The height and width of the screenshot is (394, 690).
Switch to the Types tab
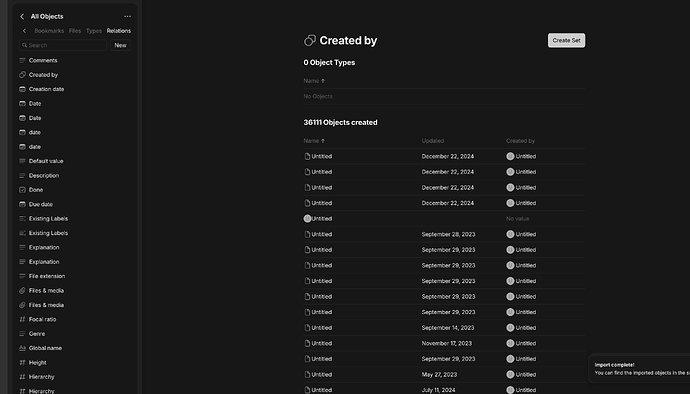coord(94,31)
